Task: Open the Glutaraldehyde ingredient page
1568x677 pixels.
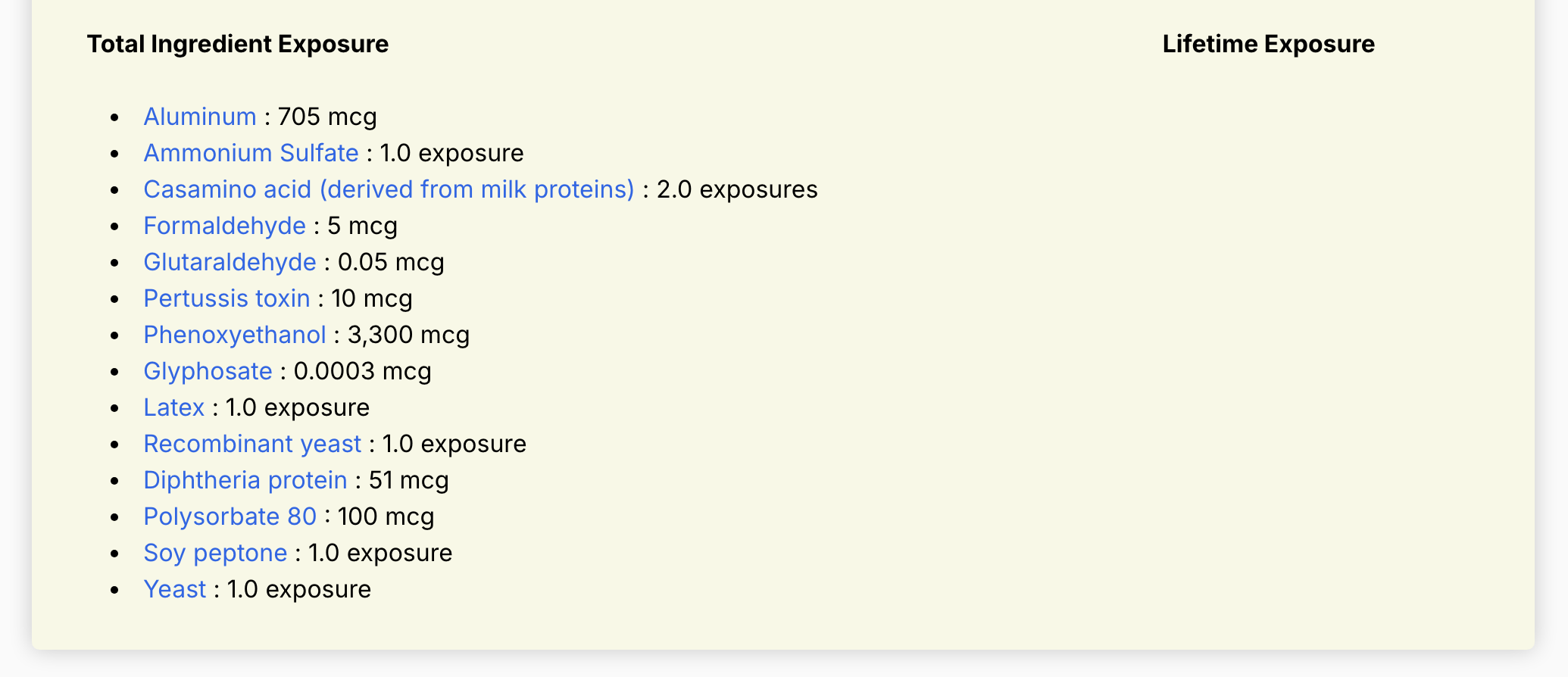Action: (230, 262)
